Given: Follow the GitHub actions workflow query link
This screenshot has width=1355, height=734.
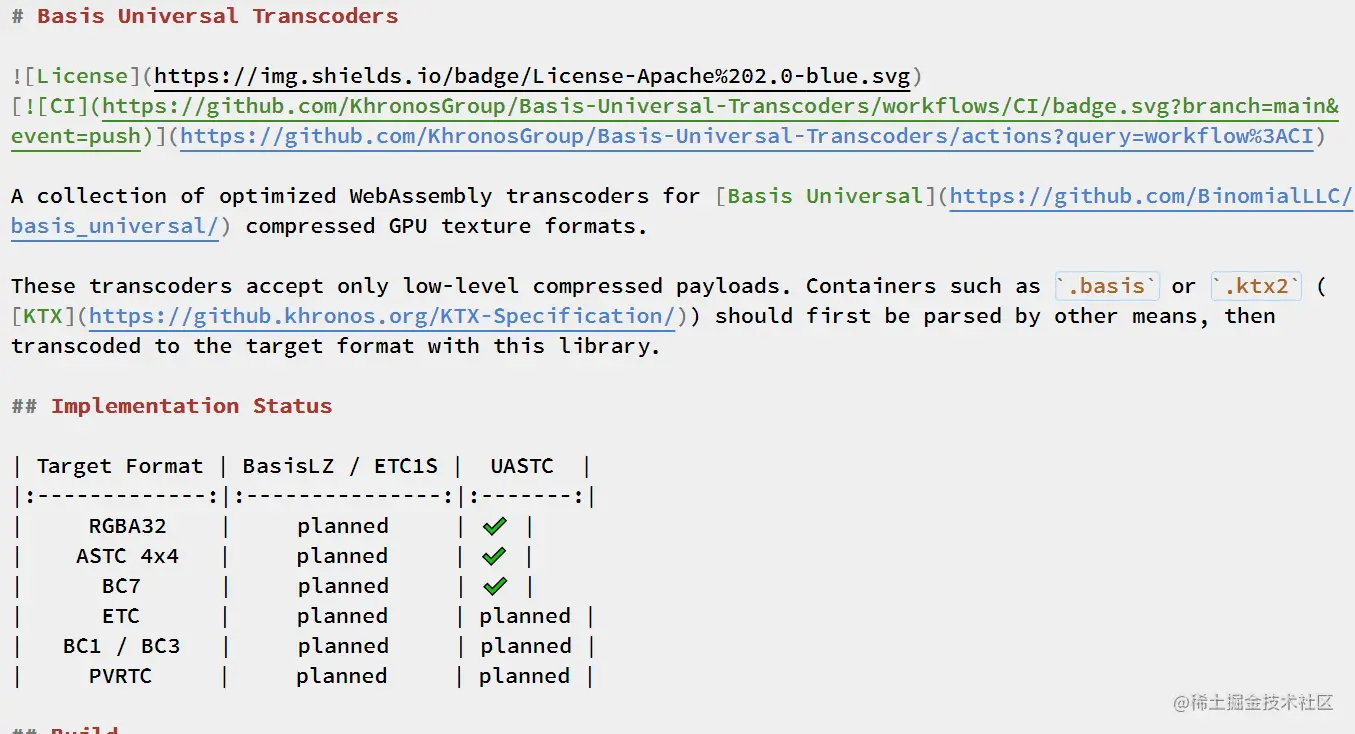Looking at the screenshot, I should pyautogui.click(x=746, y=136).
